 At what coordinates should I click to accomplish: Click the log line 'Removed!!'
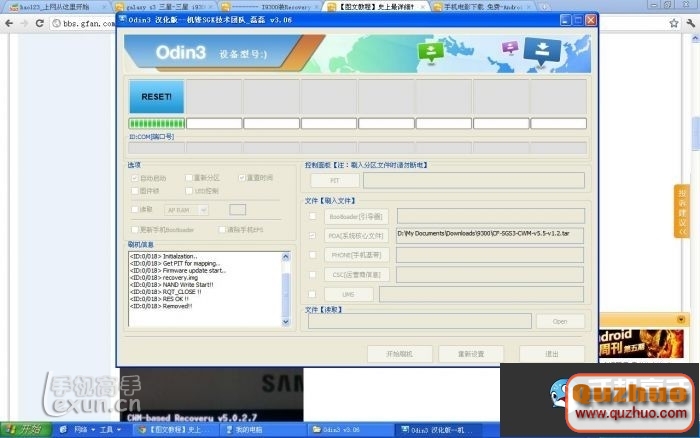161,306
